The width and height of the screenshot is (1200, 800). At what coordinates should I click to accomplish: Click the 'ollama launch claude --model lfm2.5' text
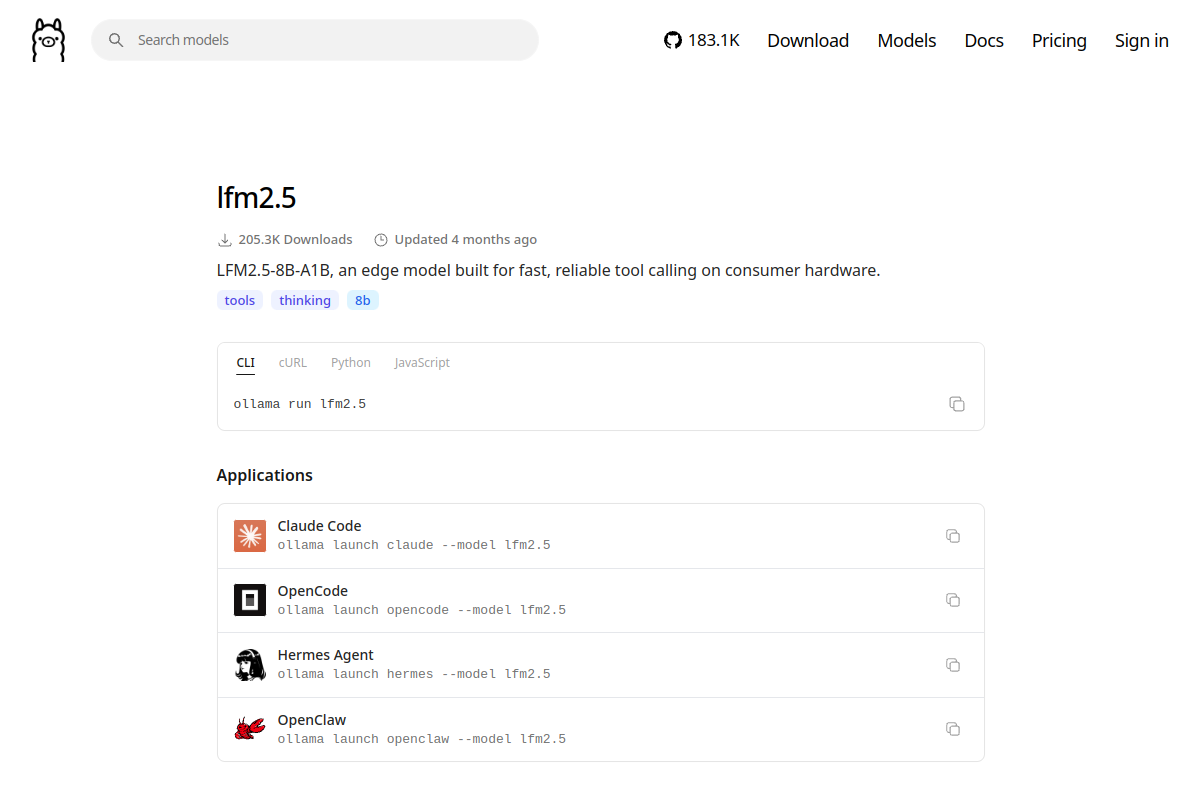414,545
